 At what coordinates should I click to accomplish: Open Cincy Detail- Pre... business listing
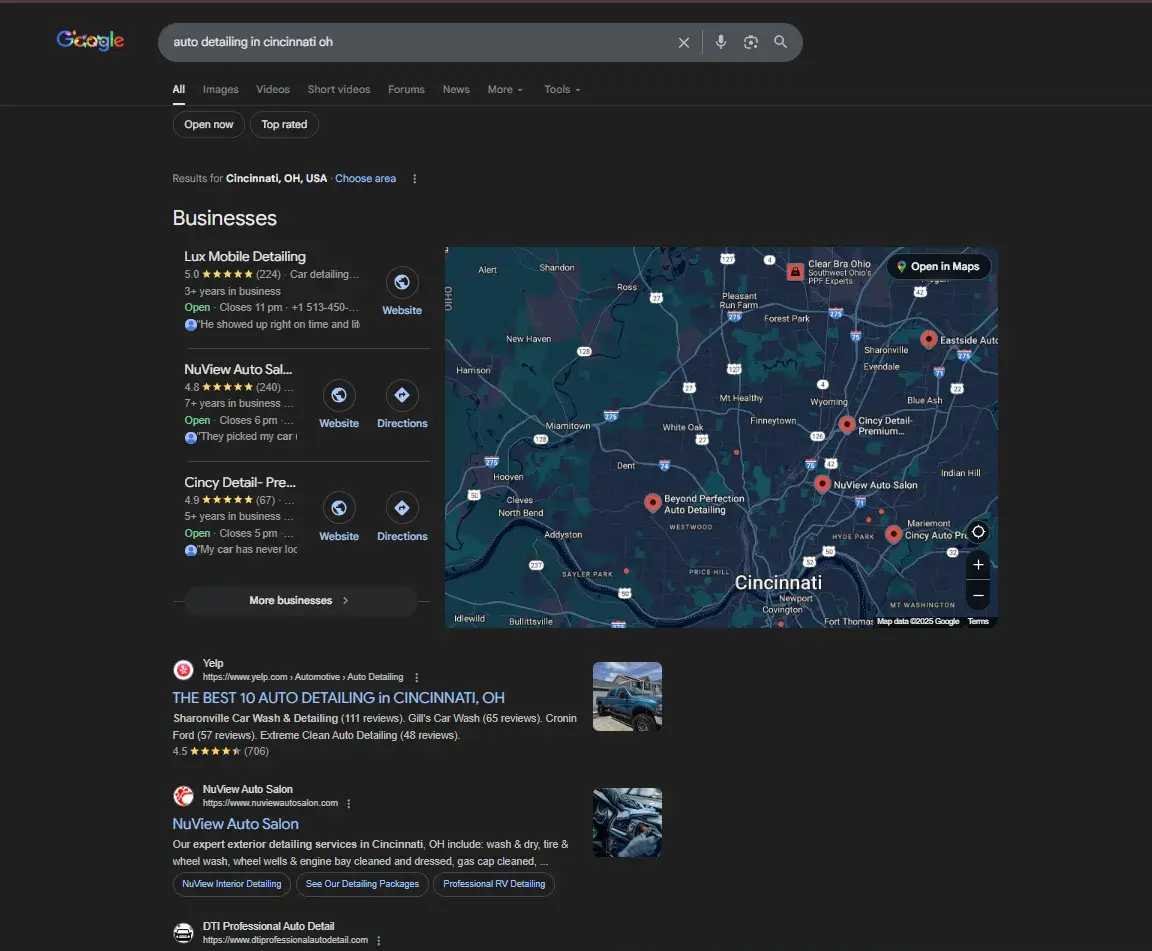[240, 482]
